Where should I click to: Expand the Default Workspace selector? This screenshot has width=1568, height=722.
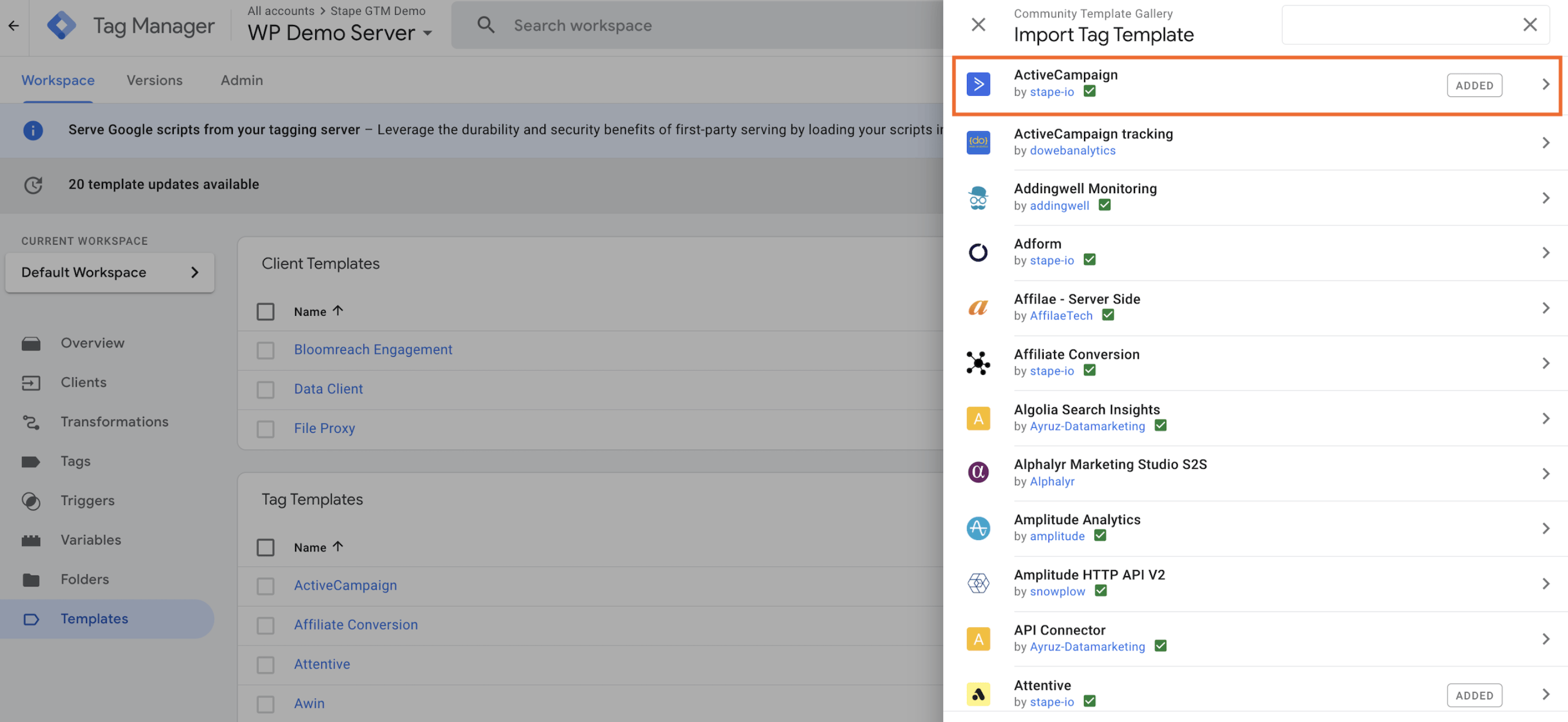(109, 272)
